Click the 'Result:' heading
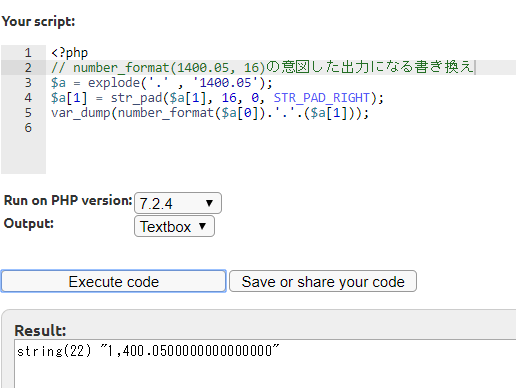Image resolution: width=516 pixels, height=388 pixels. [x=40, y=330]
